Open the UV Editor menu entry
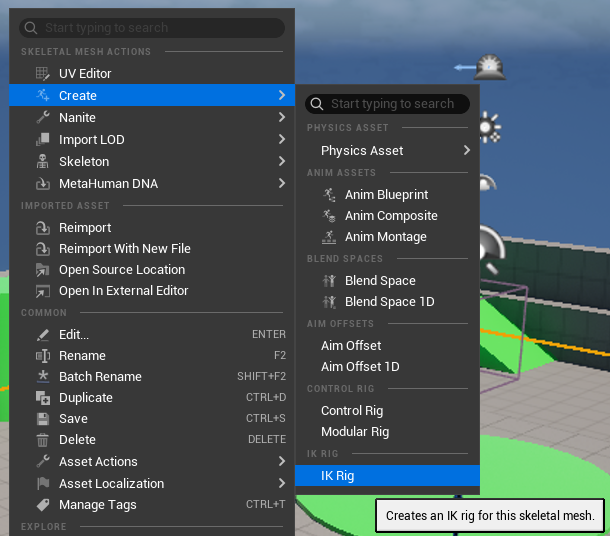The image size is (610, 536). [x=152, y=74]
